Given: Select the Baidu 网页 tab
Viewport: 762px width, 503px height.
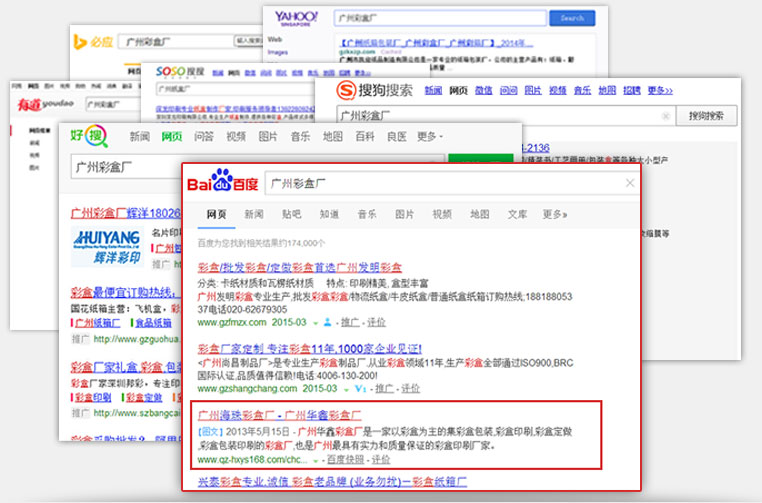Looking at the screenshot, I should coord(216,214).
